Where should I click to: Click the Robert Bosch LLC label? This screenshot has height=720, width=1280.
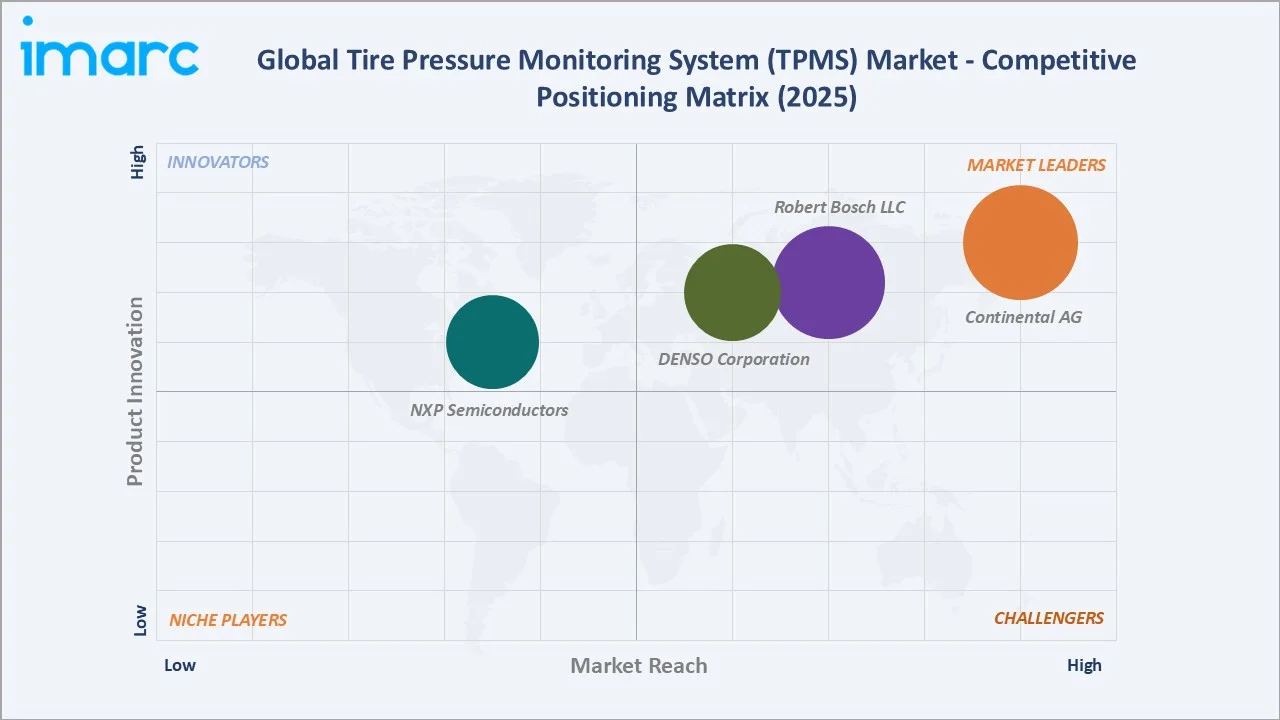[x=839, y=207]
